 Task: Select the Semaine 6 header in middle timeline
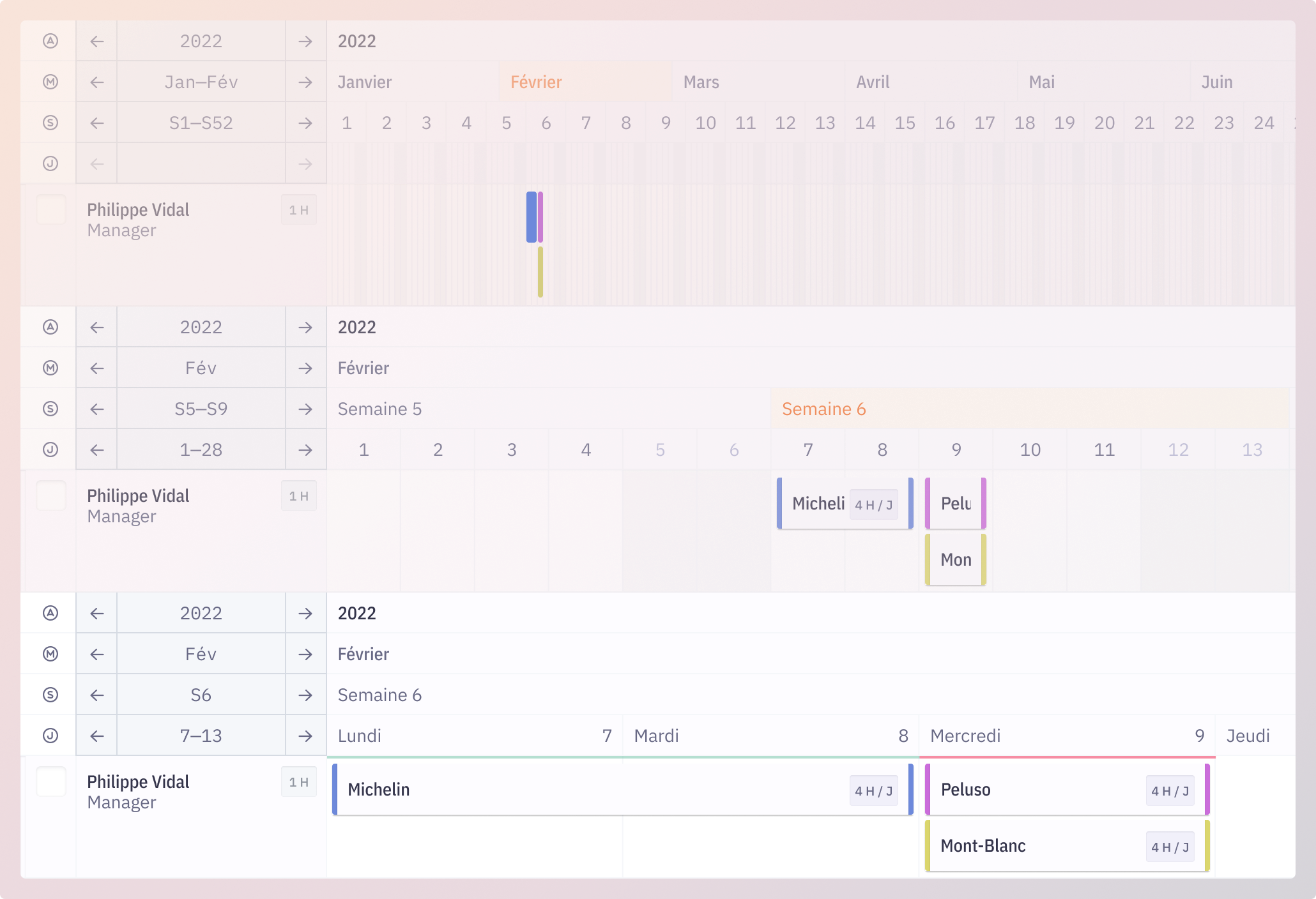click(824, 409)
